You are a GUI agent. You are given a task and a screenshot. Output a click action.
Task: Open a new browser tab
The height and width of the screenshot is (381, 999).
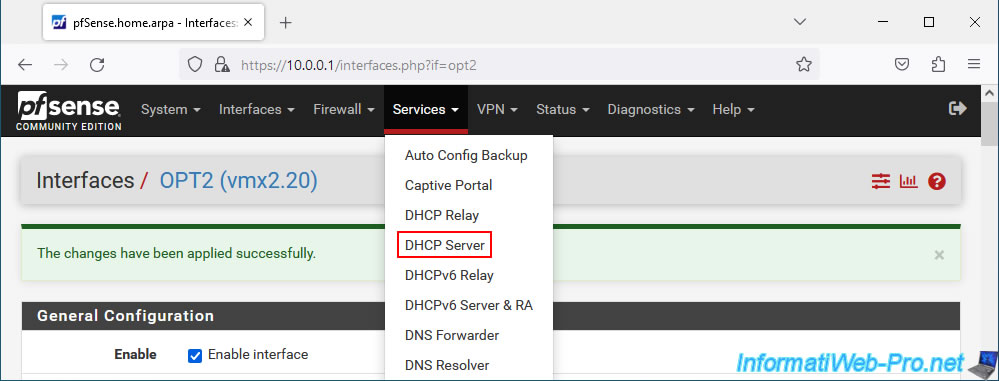285,23
